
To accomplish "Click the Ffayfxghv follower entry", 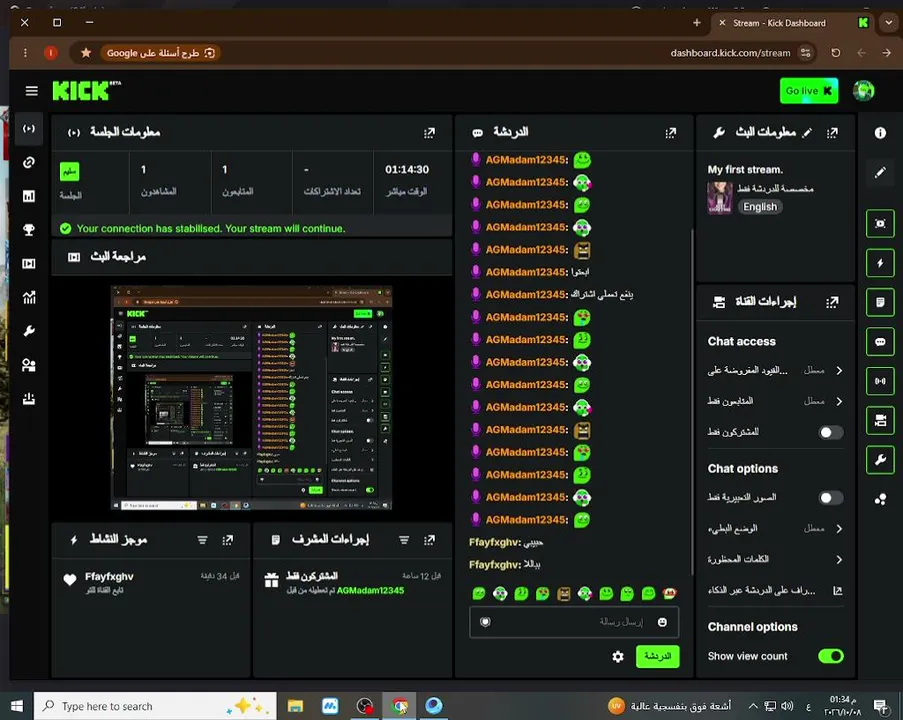I will [x=151, y=582].
